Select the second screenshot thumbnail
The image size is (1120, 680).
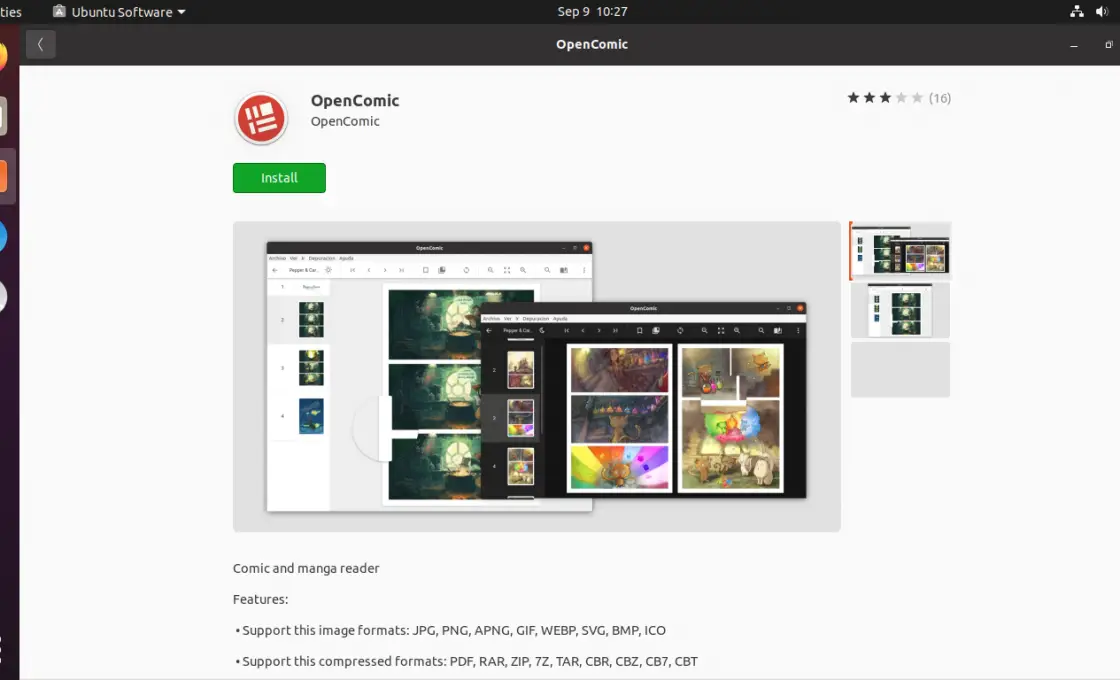[x=900, y=310]
